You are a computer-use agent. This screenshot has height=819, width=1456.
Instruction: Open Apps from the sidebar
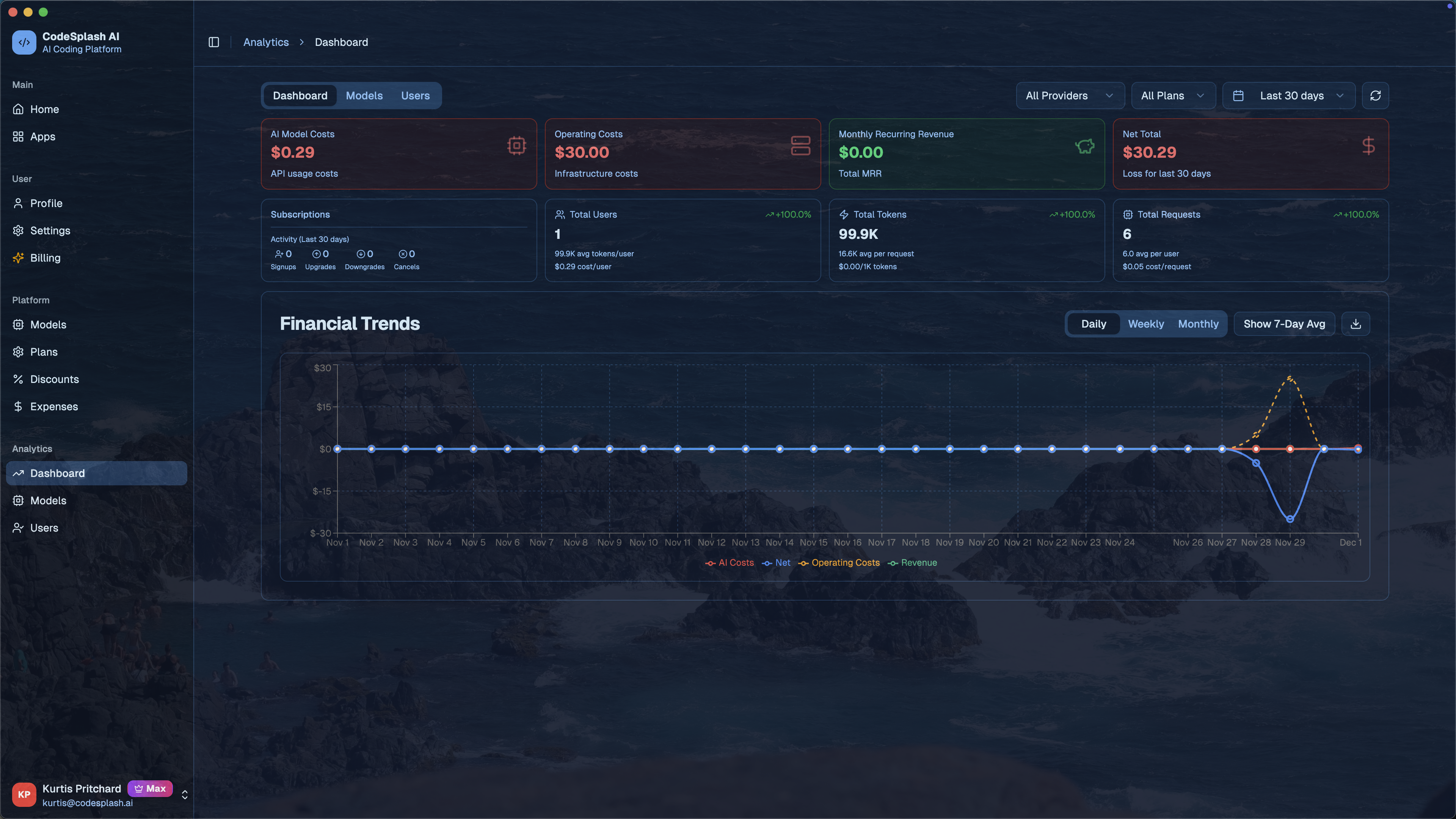pos(42,136)
